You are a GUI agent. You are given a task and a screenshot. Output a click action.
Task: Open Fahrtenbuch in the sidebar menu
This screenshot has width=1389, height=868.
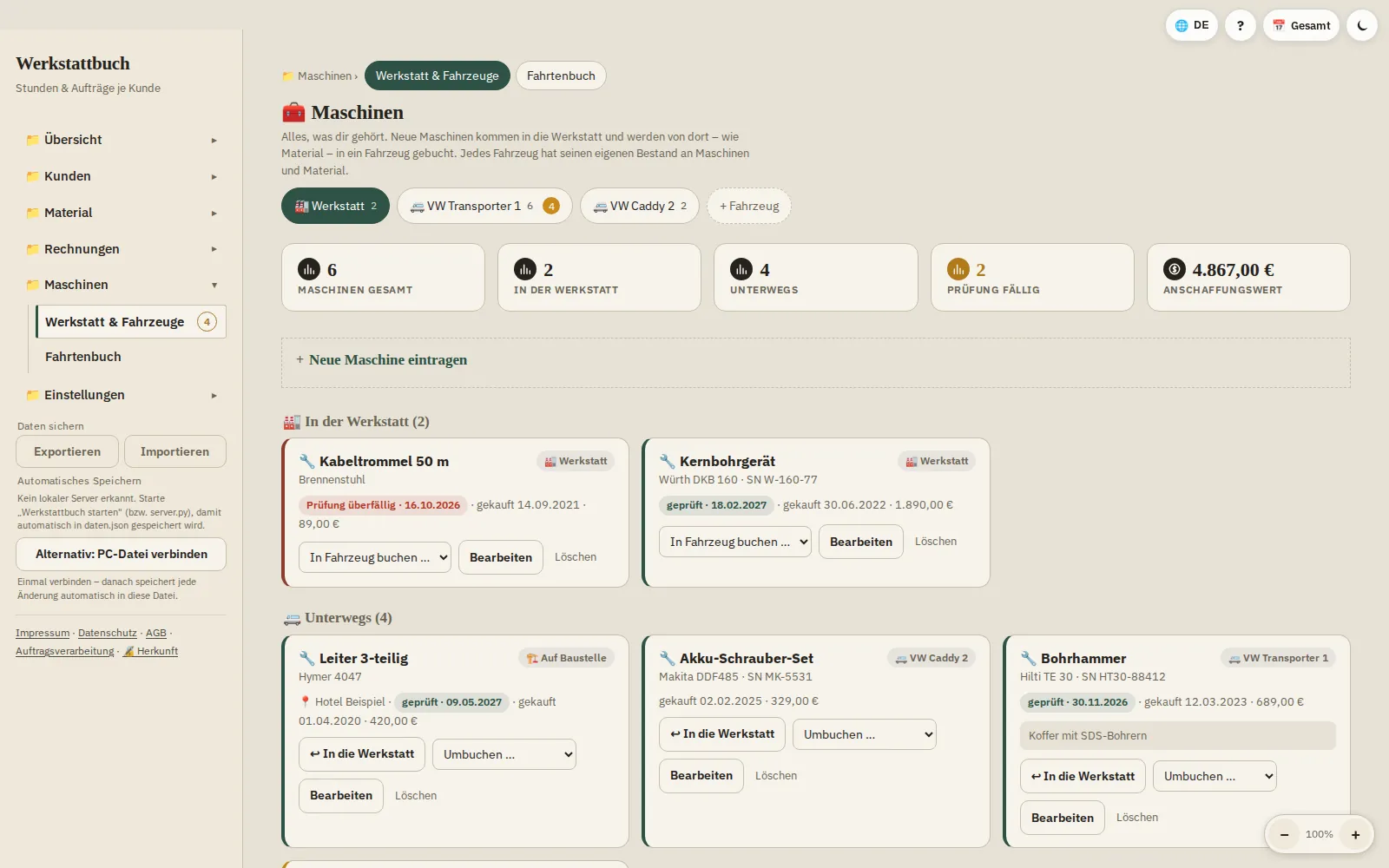pyautogui.click(x=83, y=357)
